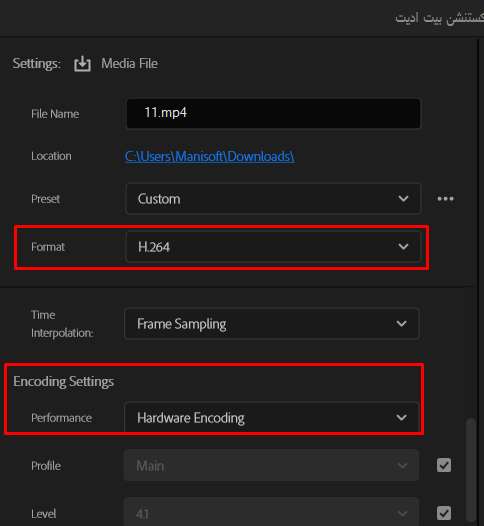The width and height of the screenshot is (484, 526).
Task: Click the Performance chevron arrow
Action: coord(401,418)
